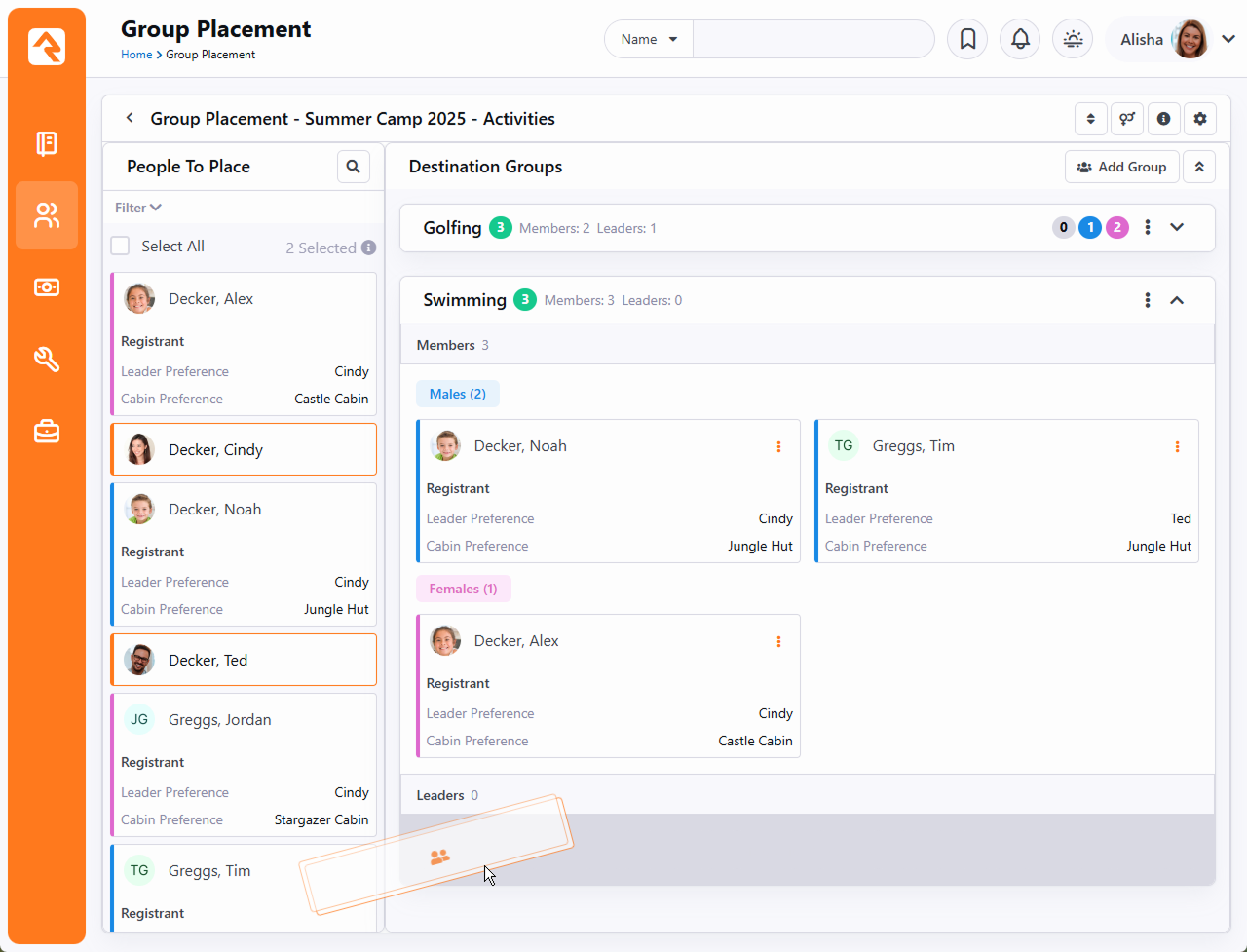1247x952 pixels.
Task: Open the notifications bell
Action: click(x=1020, y=39)
